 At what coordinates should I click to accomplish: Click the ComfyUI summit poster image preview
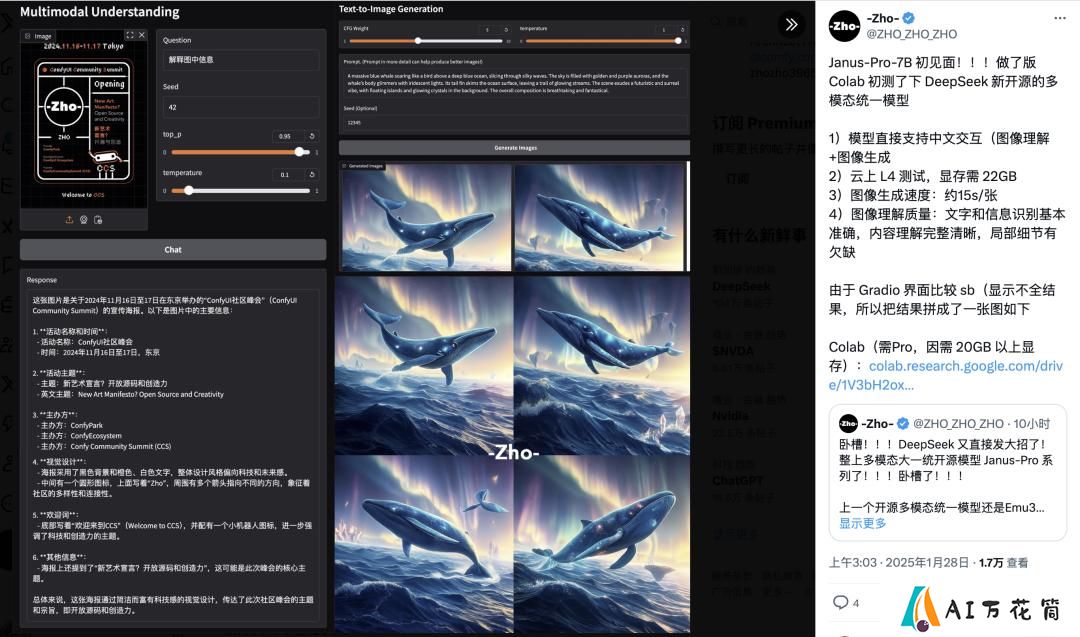[x=84, y=123]
